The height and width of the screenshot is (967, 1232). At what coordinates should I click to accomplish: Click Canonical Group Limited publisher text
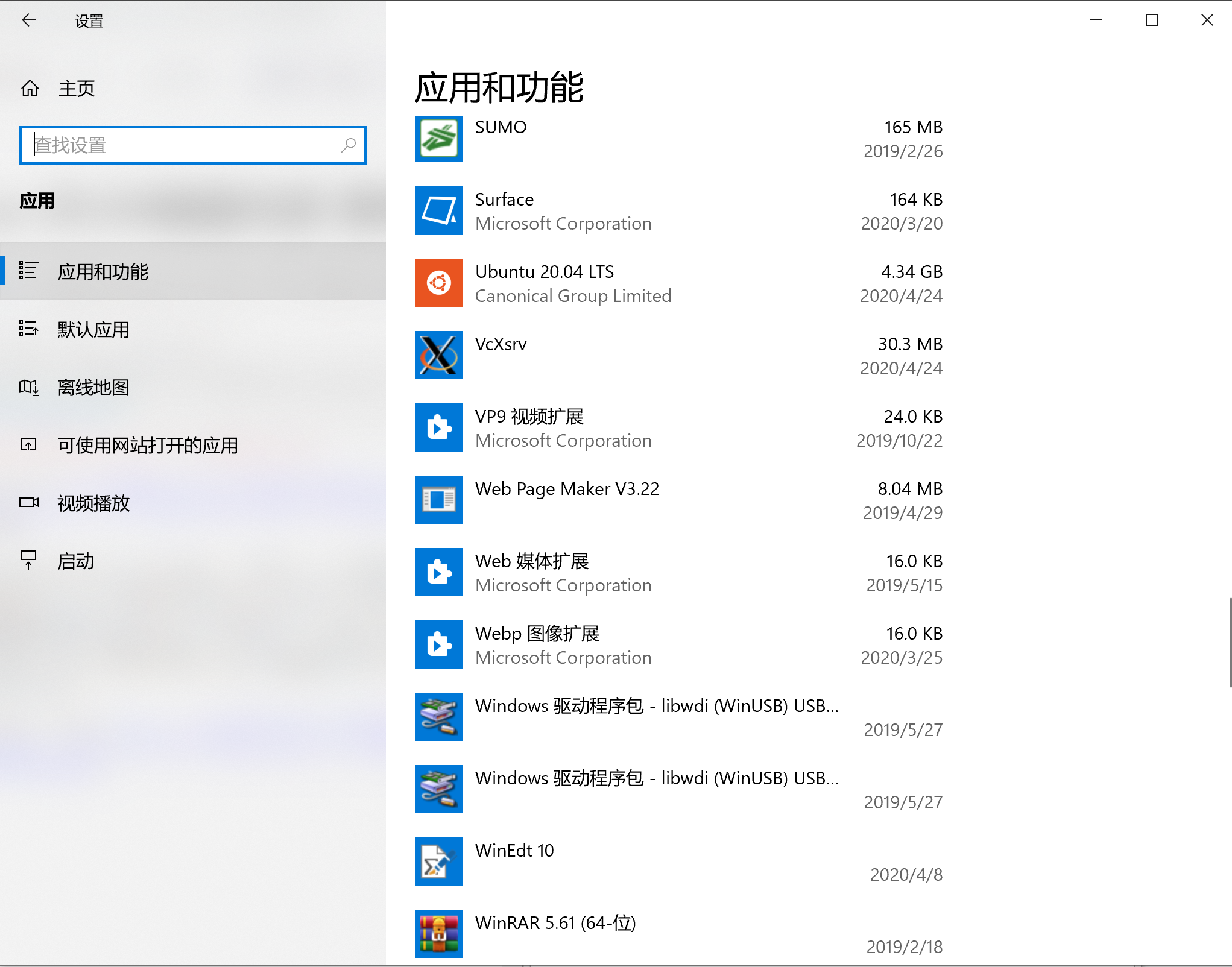(573, 296)
